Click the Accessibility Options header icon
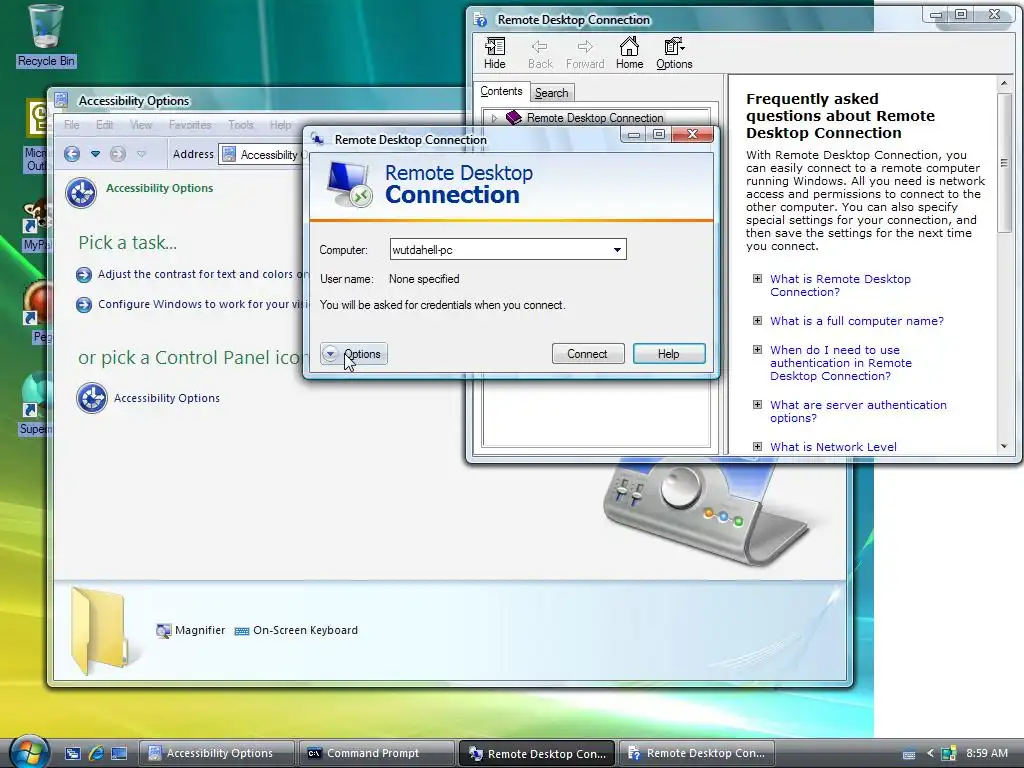Screen dimensions: 1024x768 coord(81,193)
